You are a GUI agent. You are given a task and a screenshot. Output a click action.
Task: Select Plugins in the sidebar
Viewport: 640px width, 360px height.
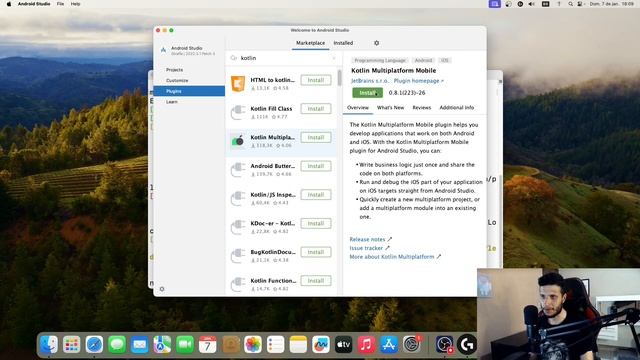189,91
